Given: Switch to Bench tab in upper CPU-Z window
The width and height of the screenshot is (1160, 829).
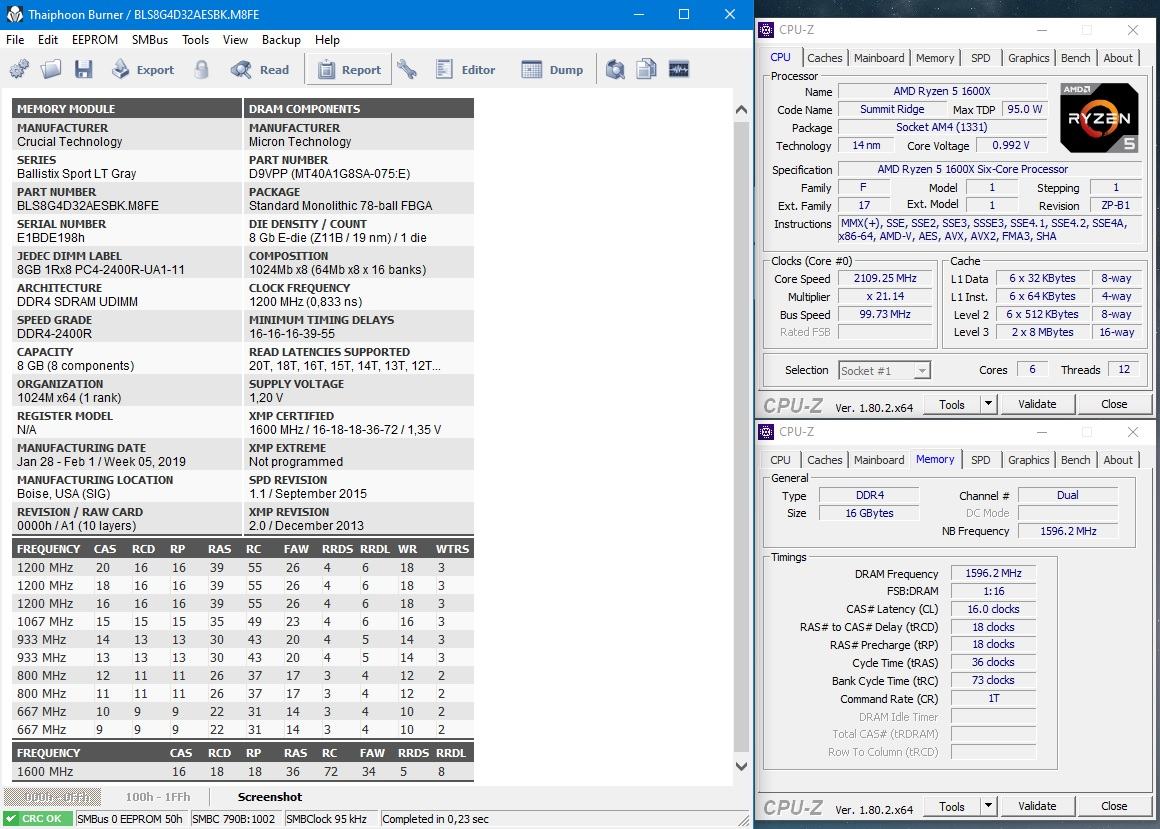Looking at the screenshot, I should click(1075, 58).
